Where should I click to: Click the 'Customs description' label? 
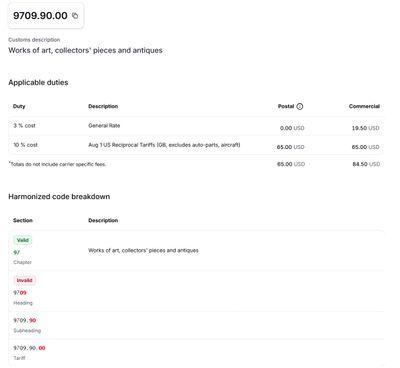(34, 40)
